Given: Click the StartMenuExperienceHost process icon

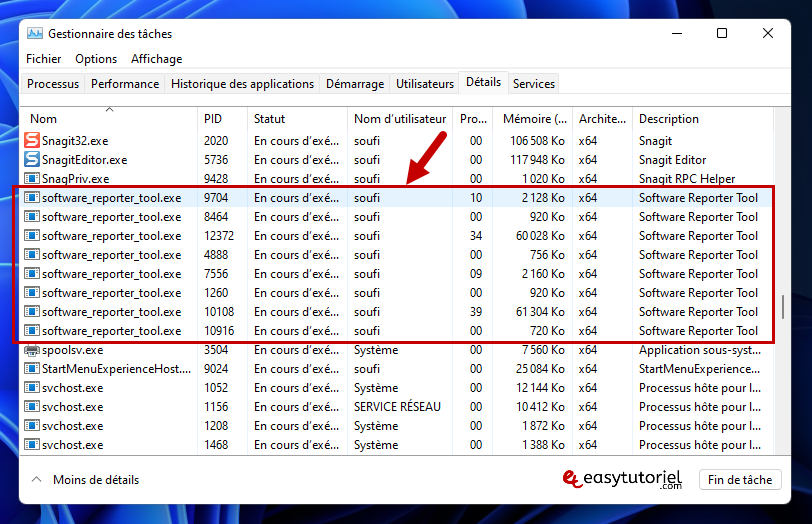Looking at the screenshot, I should (32, 369).
